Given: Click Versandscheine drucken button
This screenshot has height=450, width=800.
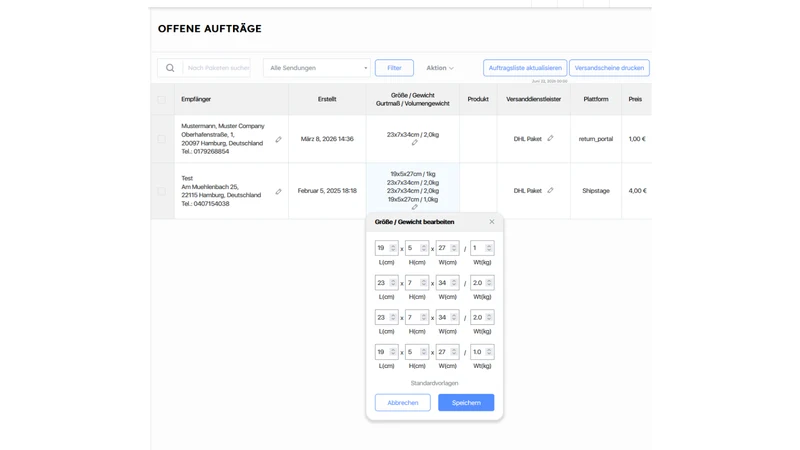Looking at the screenshot, I should [x=609, y=68].
